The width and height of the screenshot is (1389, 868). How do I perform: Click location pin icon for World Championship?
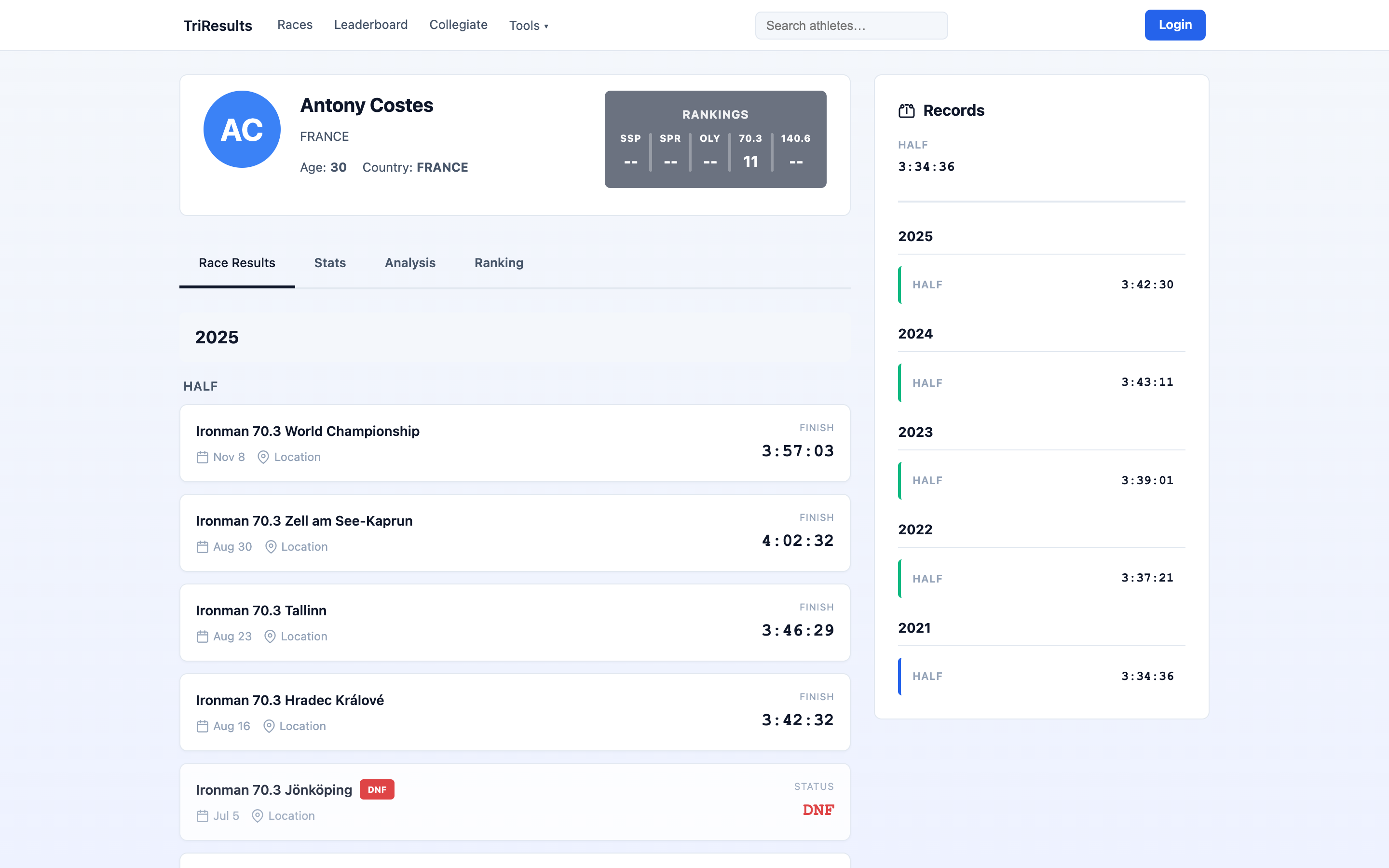pos(263,457)
